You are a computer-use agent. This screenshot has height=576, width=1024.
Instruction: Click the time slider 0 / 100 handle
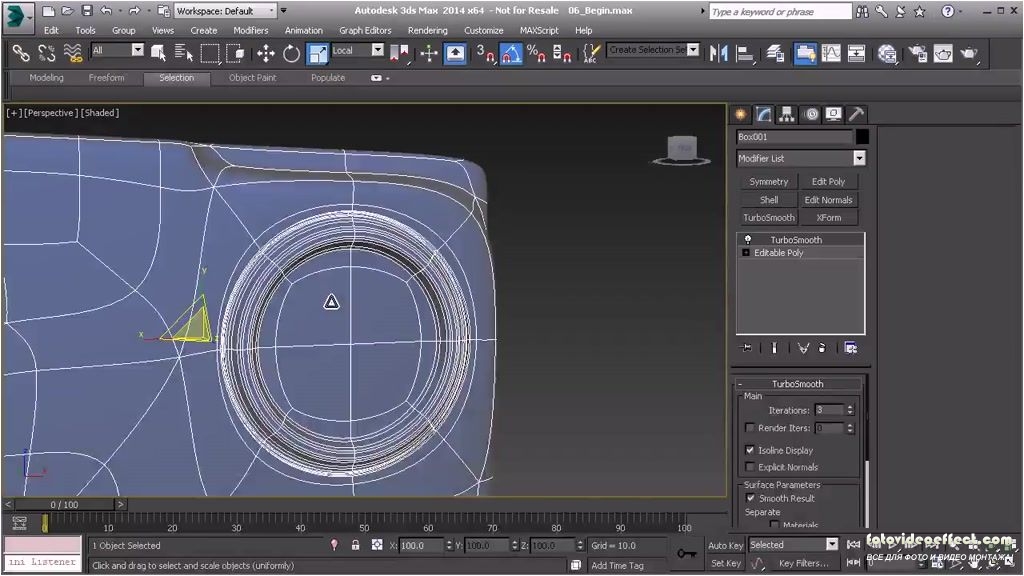64,505
